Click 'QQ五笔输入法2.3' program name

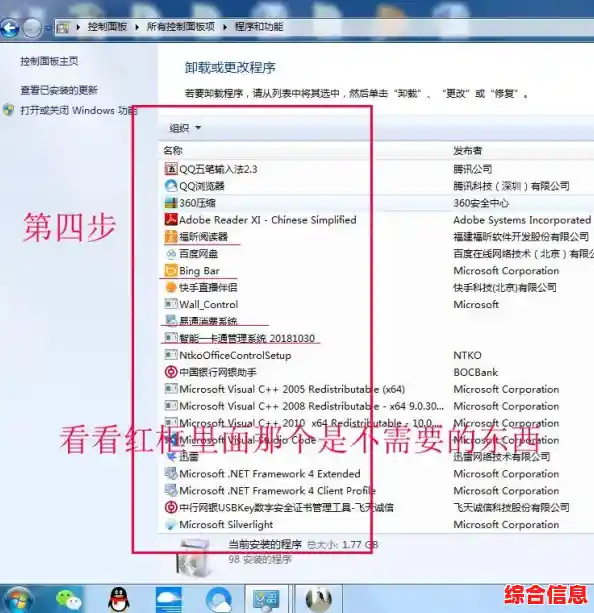coord(218,169)
